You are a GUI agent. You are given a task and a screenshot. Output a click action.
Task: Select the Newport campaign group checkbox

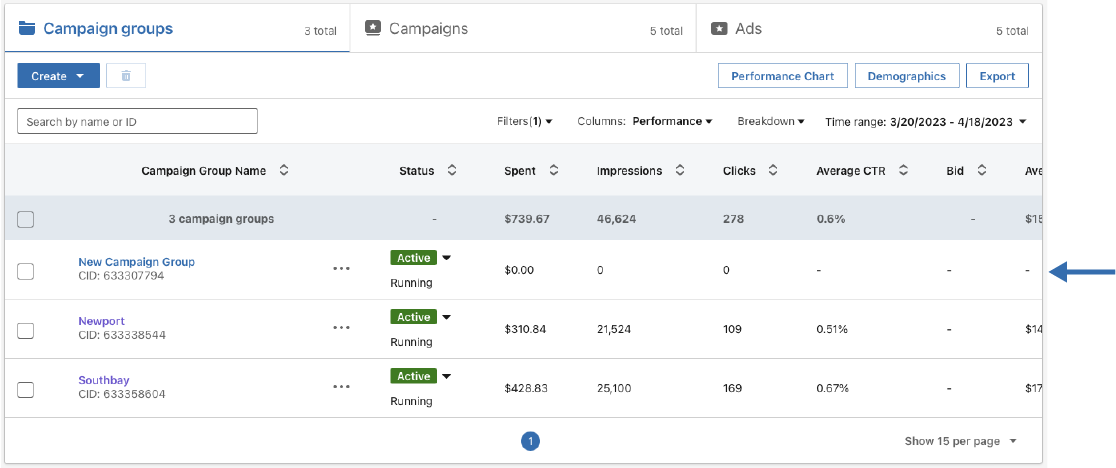pyautogui.click(x=26, y=331)
